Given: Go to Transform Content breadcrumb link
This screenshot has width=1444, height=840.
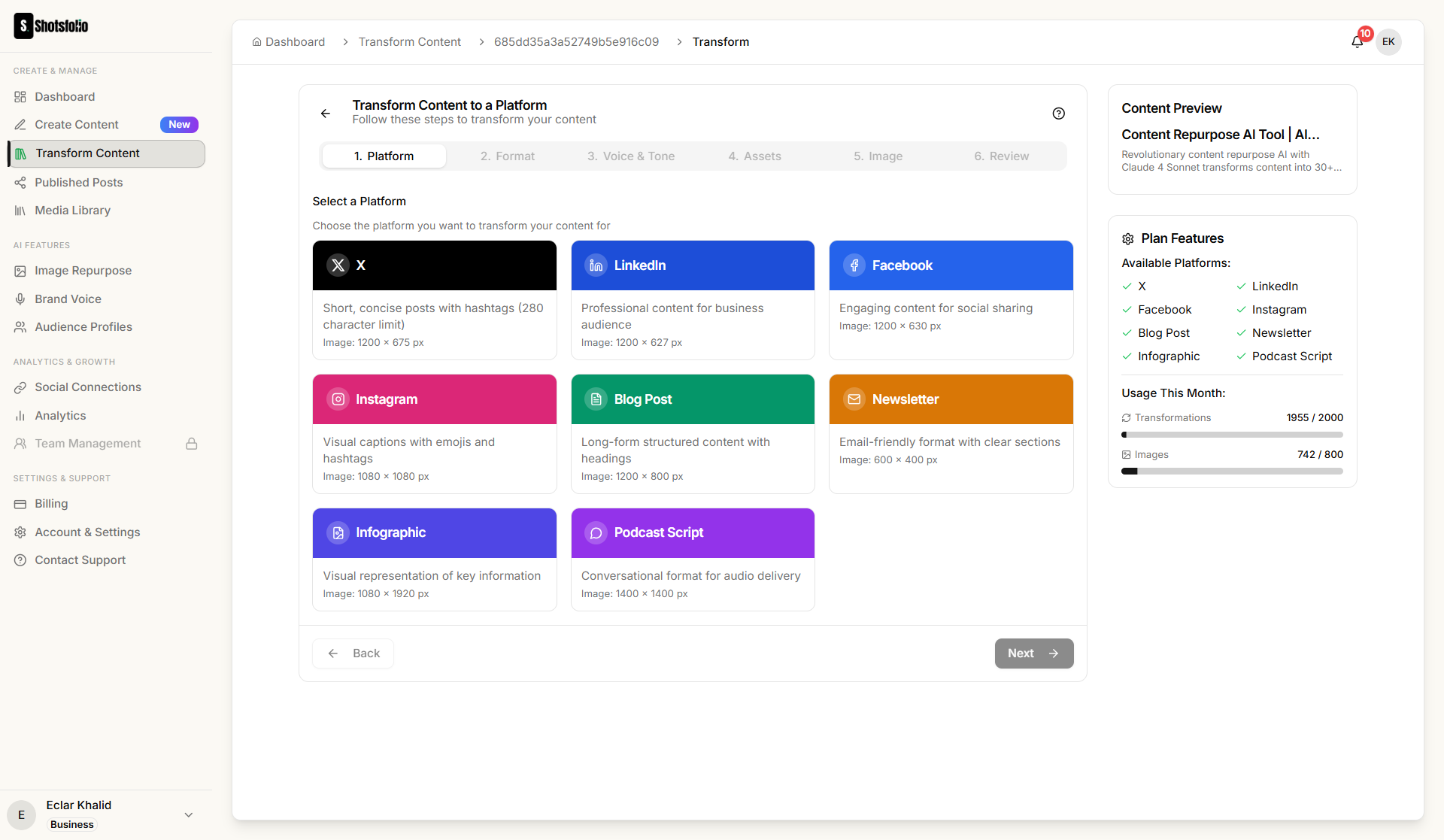Looking at the screenshot, I should point(410,42).
